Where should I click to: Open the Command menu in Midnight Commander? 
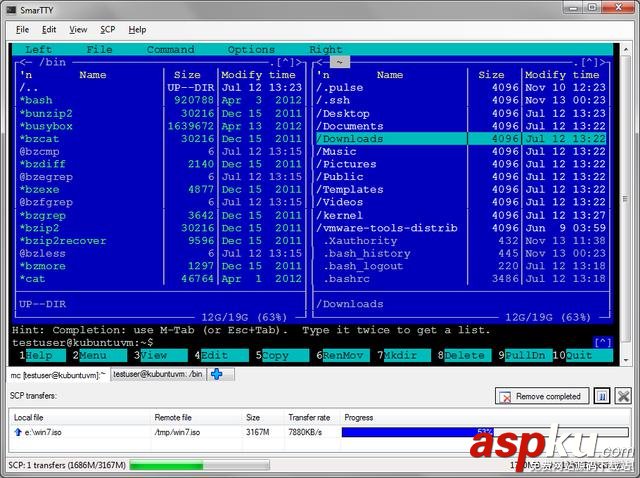pyautogui.click(x=170, y=49)
